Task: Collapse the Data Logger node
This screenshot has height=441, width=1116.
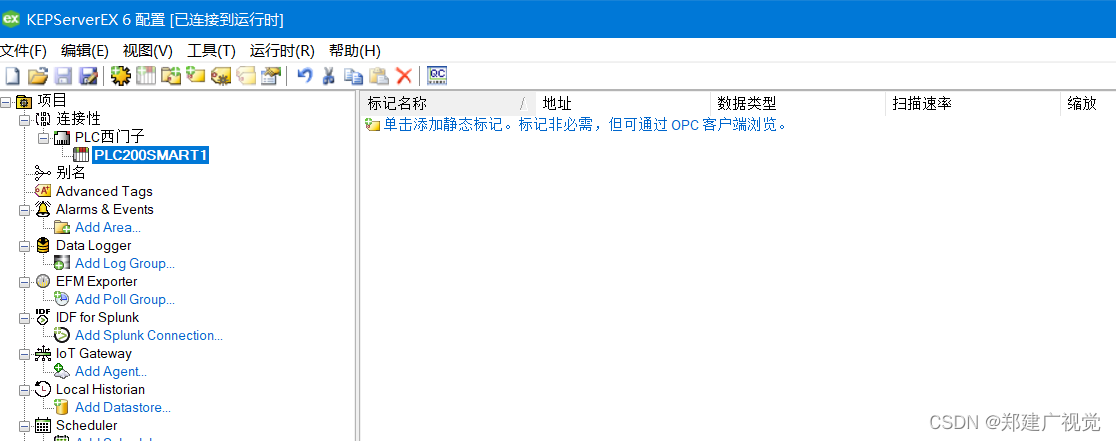Action: pyautogui.click(x=24, y=245)
